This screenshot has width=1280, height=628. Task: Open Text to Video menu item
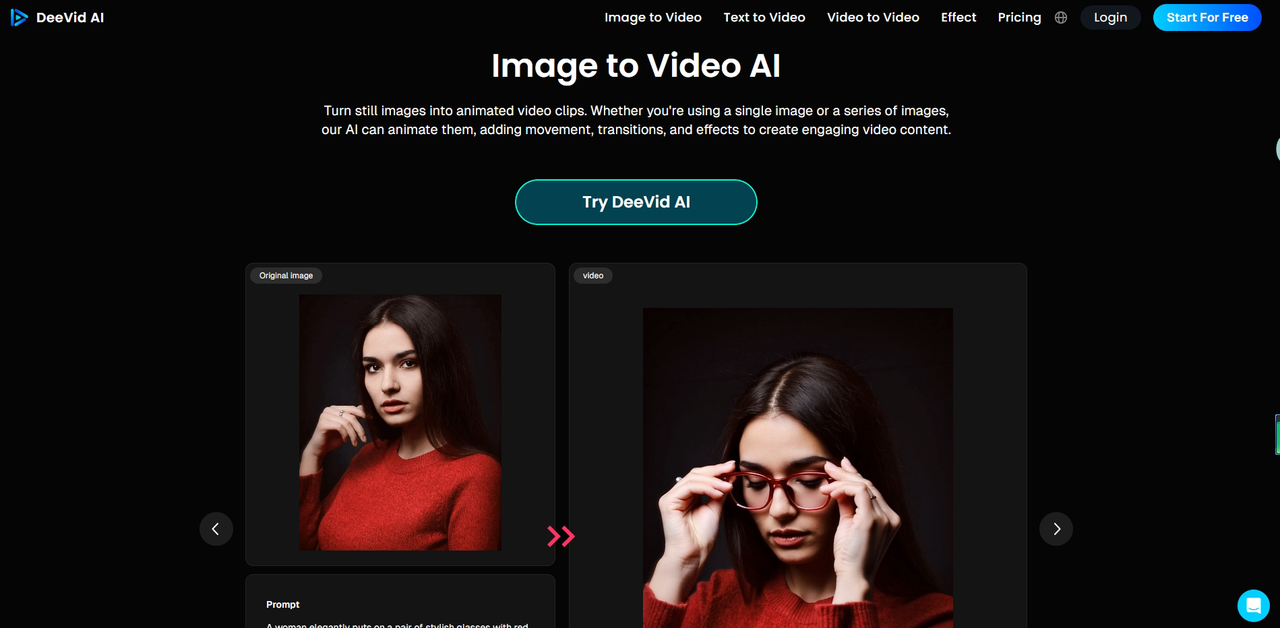click(x=764, y=17)
